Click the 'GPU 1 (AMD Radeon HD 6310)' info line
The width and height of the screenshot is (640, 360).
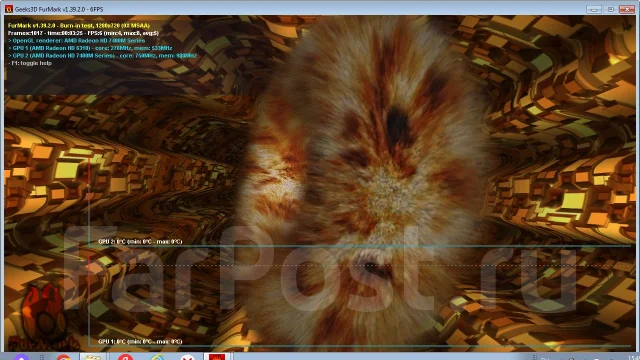(x=90, y=48)
